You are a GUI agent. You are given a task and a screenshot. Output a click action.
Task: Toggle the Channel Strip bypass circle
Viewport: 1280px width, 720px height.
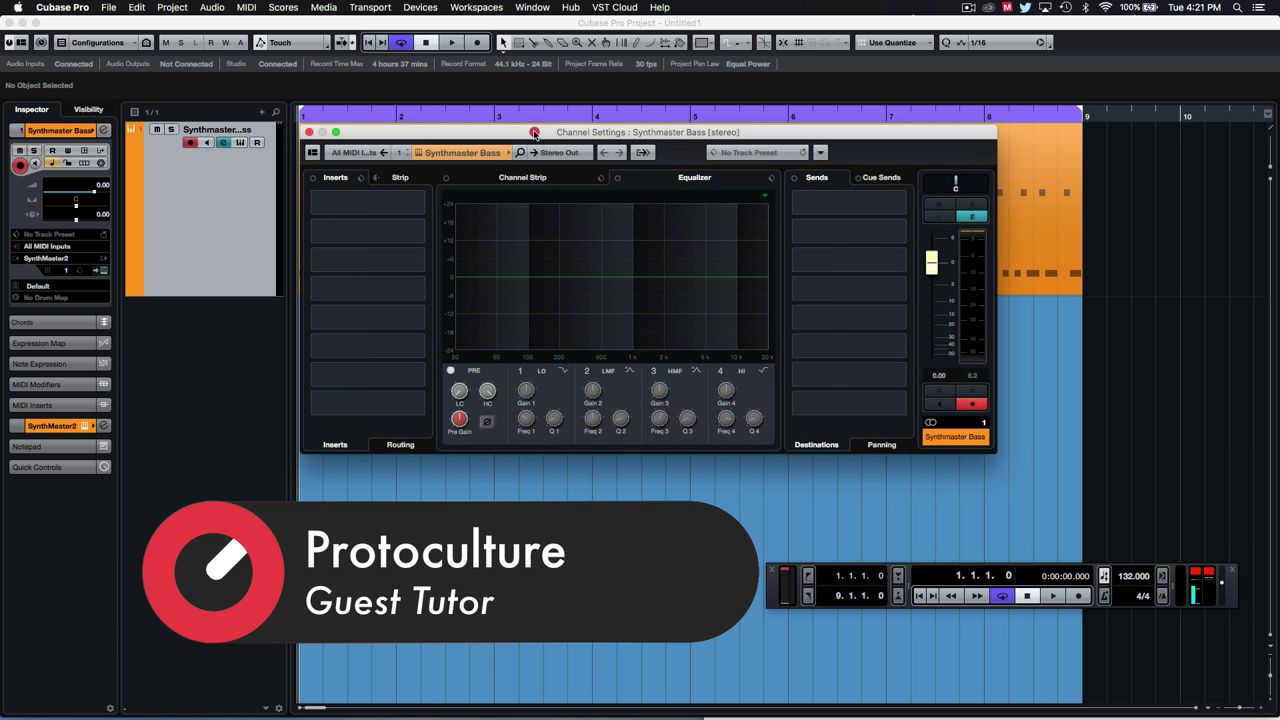[446, 178]
